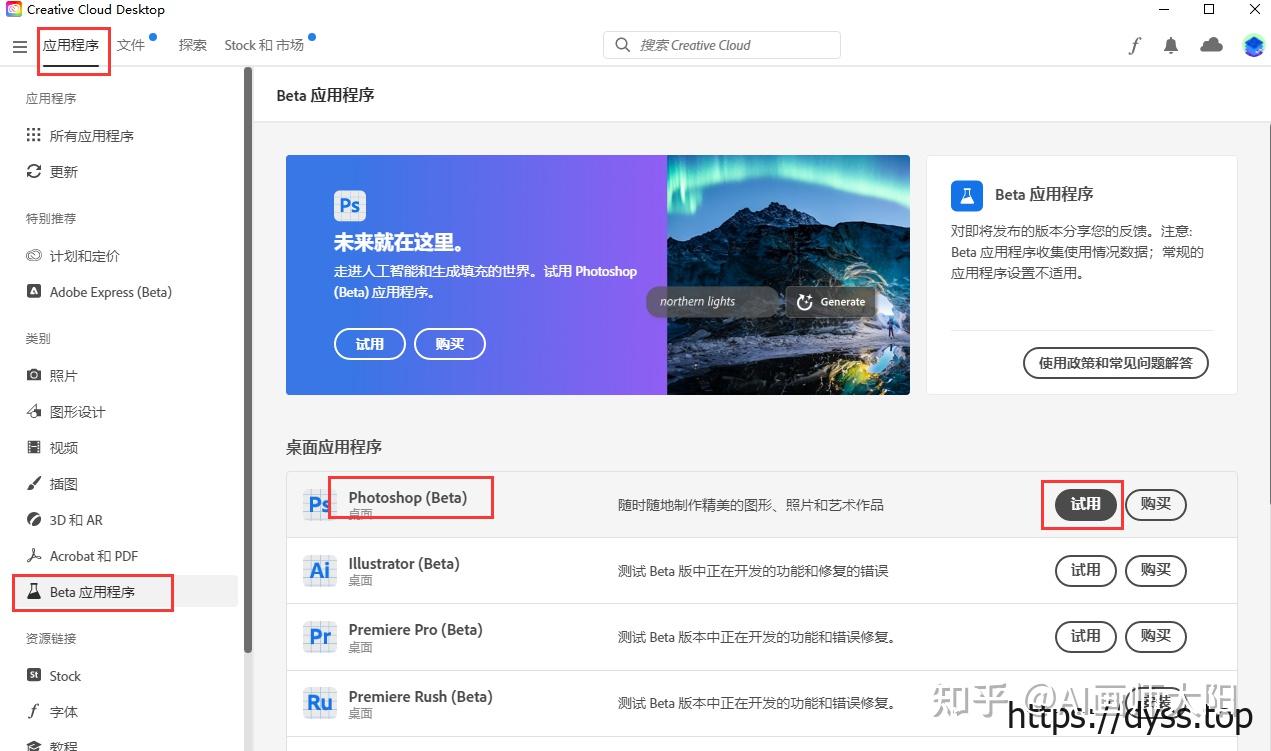Image resolution: width=1271 pixels, height=751 pixels.
Task: Check cloud sync status icon
Action: 1210,45
